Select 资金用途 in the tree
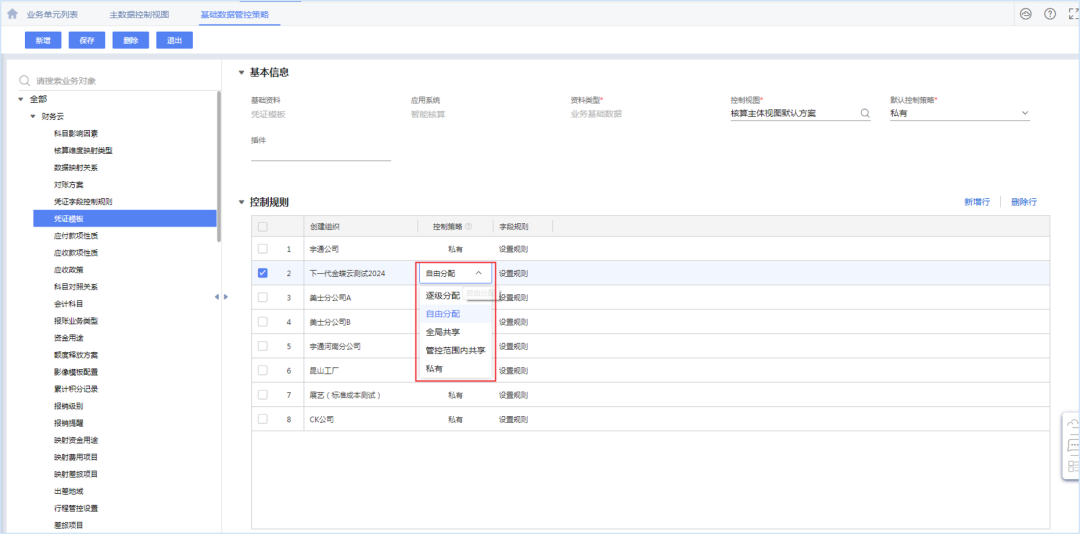Image resolution: width=1080 pixels, height=534 pixels. (x=68, y=338)
